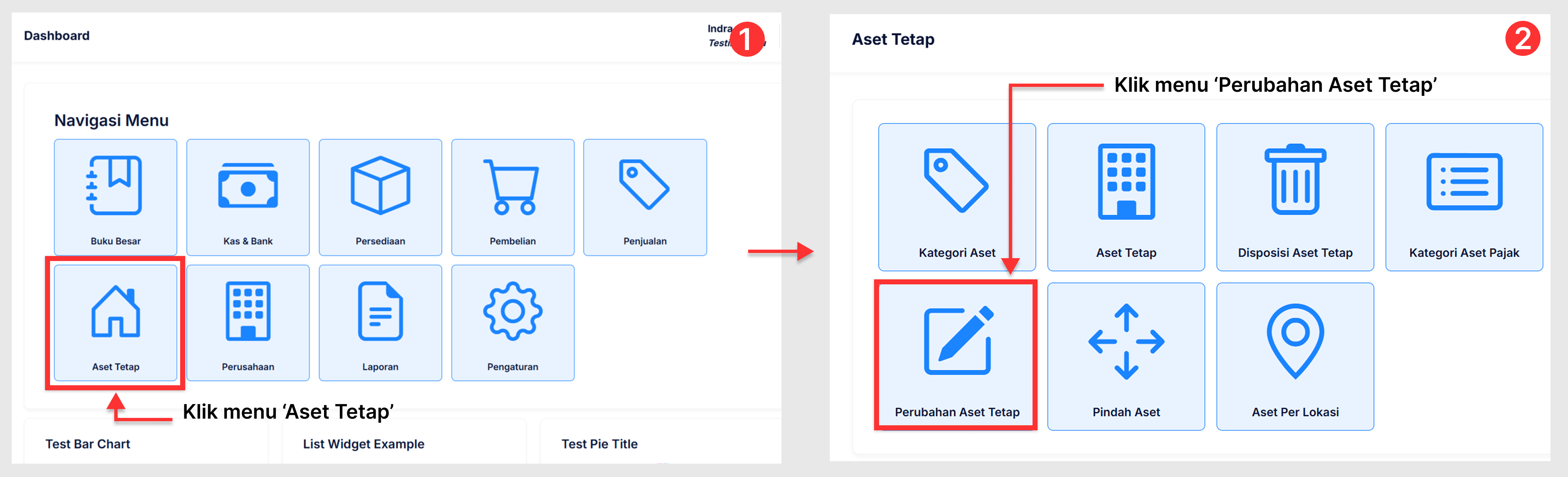Open the Laporan document icon
Screen dimensions: 1568x477
pos(380,311)
